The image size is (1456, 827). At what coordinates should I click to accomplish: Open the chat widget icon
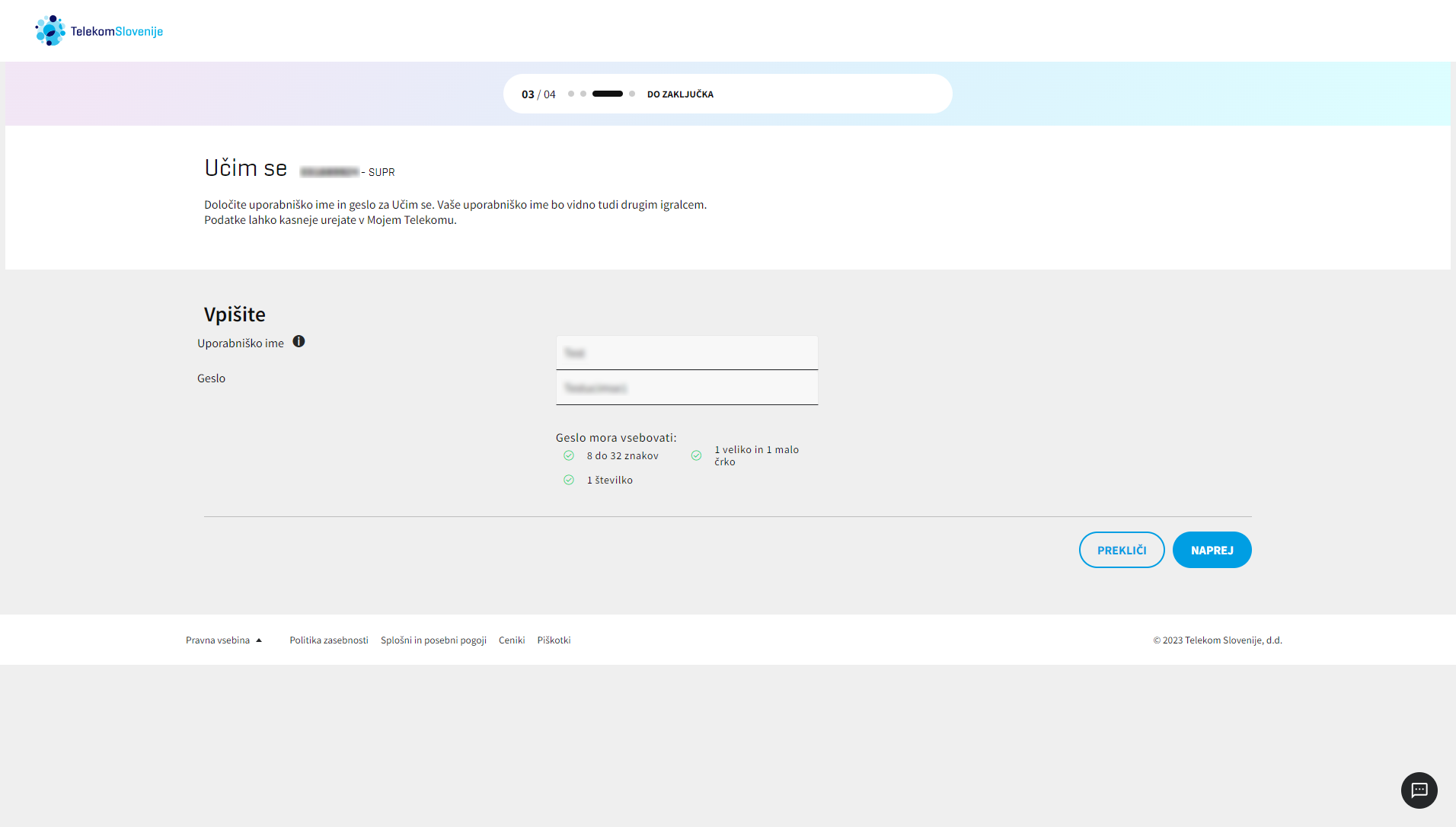(1419, 790)
